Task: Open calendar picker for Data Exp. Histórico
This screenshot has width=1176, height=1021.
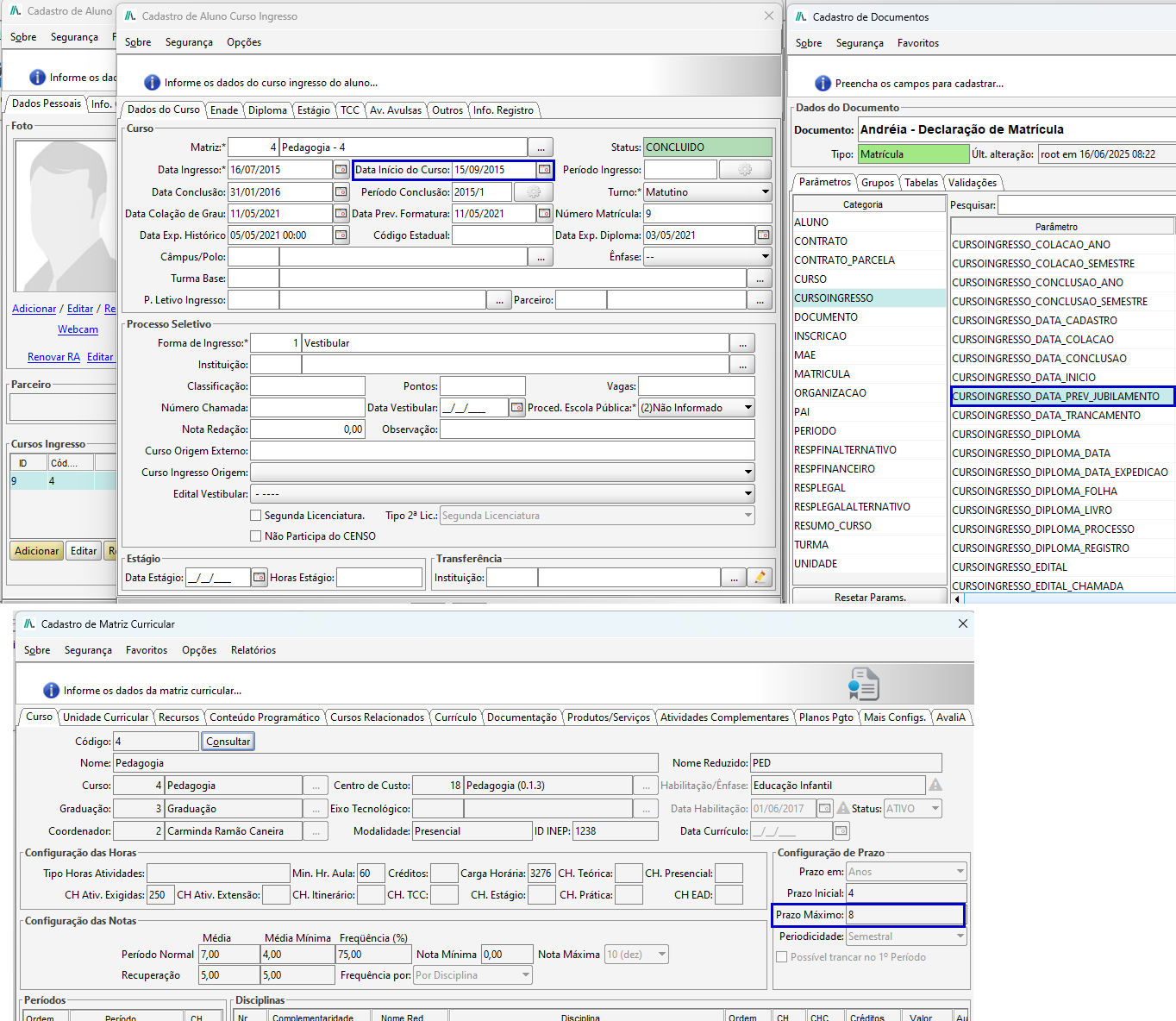Action: tap(341, 235)
